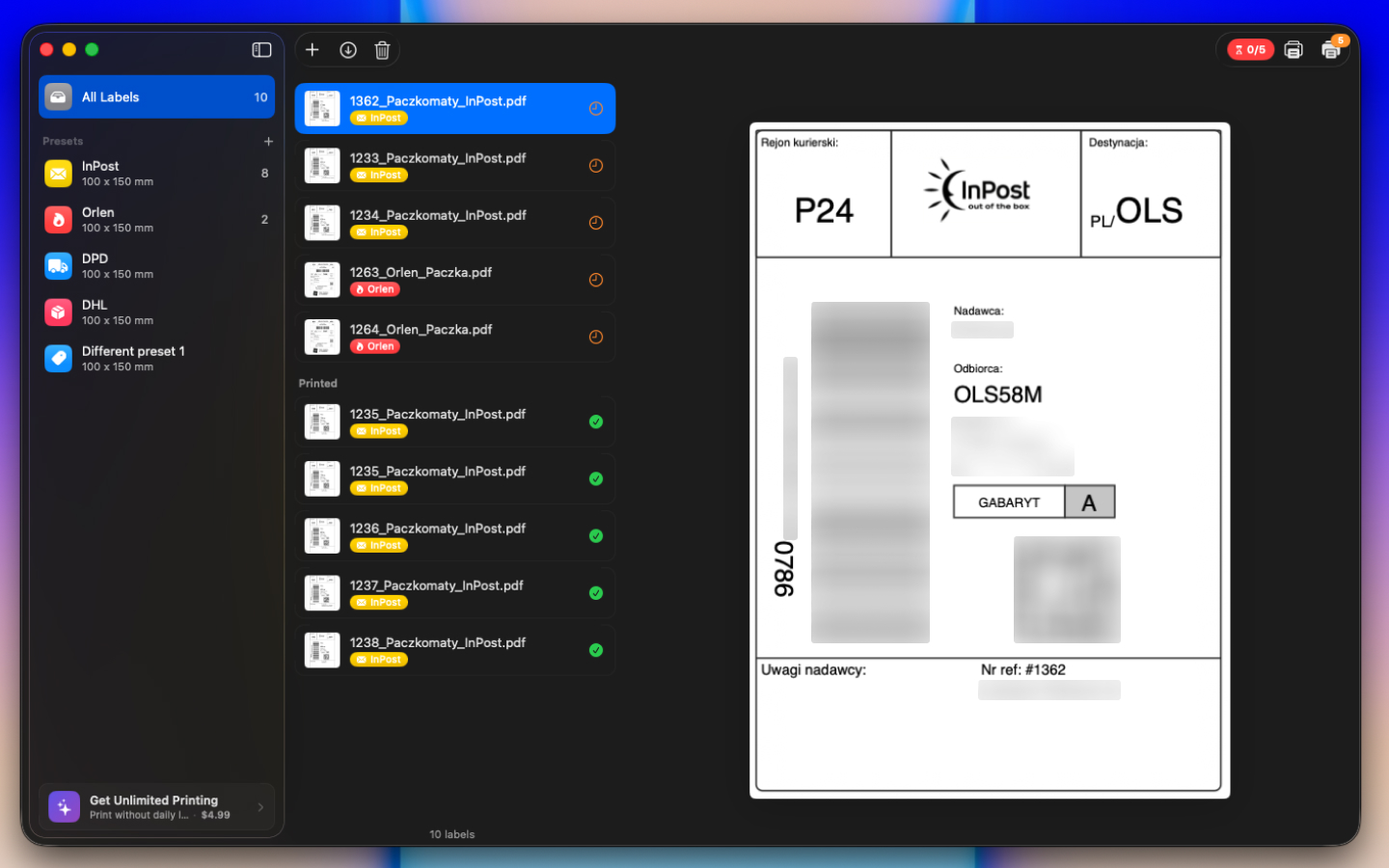Click the Presets section header

[63, 141]
